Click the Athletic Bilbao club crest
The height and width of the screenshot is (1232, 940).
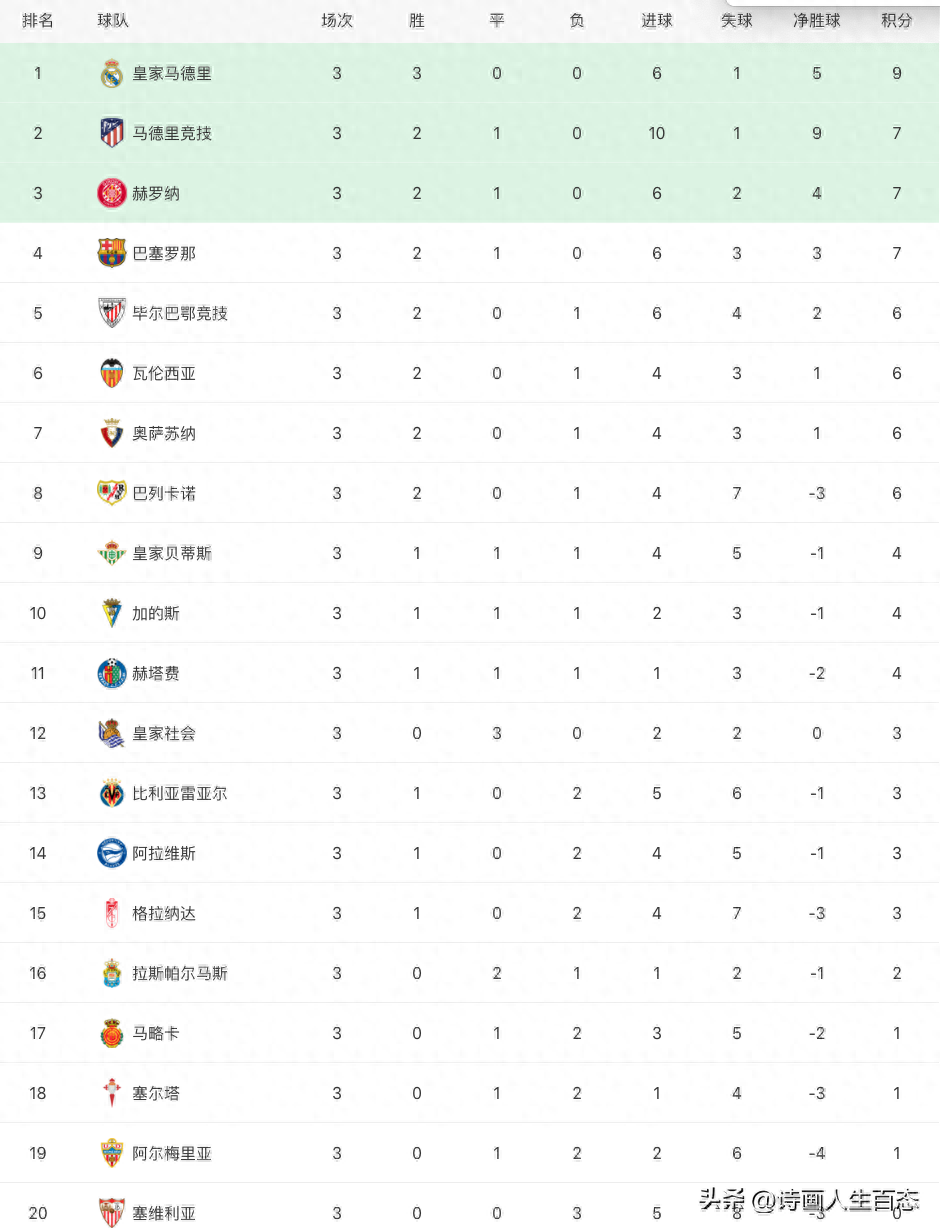(112, 313)
